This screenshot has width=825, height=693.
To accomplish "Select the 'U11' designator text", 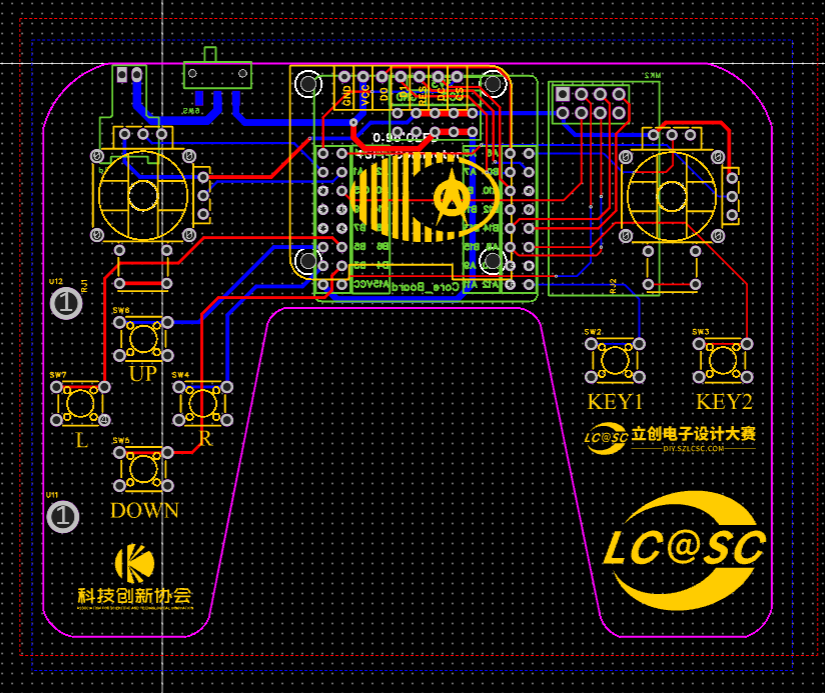I will point(52,495).
